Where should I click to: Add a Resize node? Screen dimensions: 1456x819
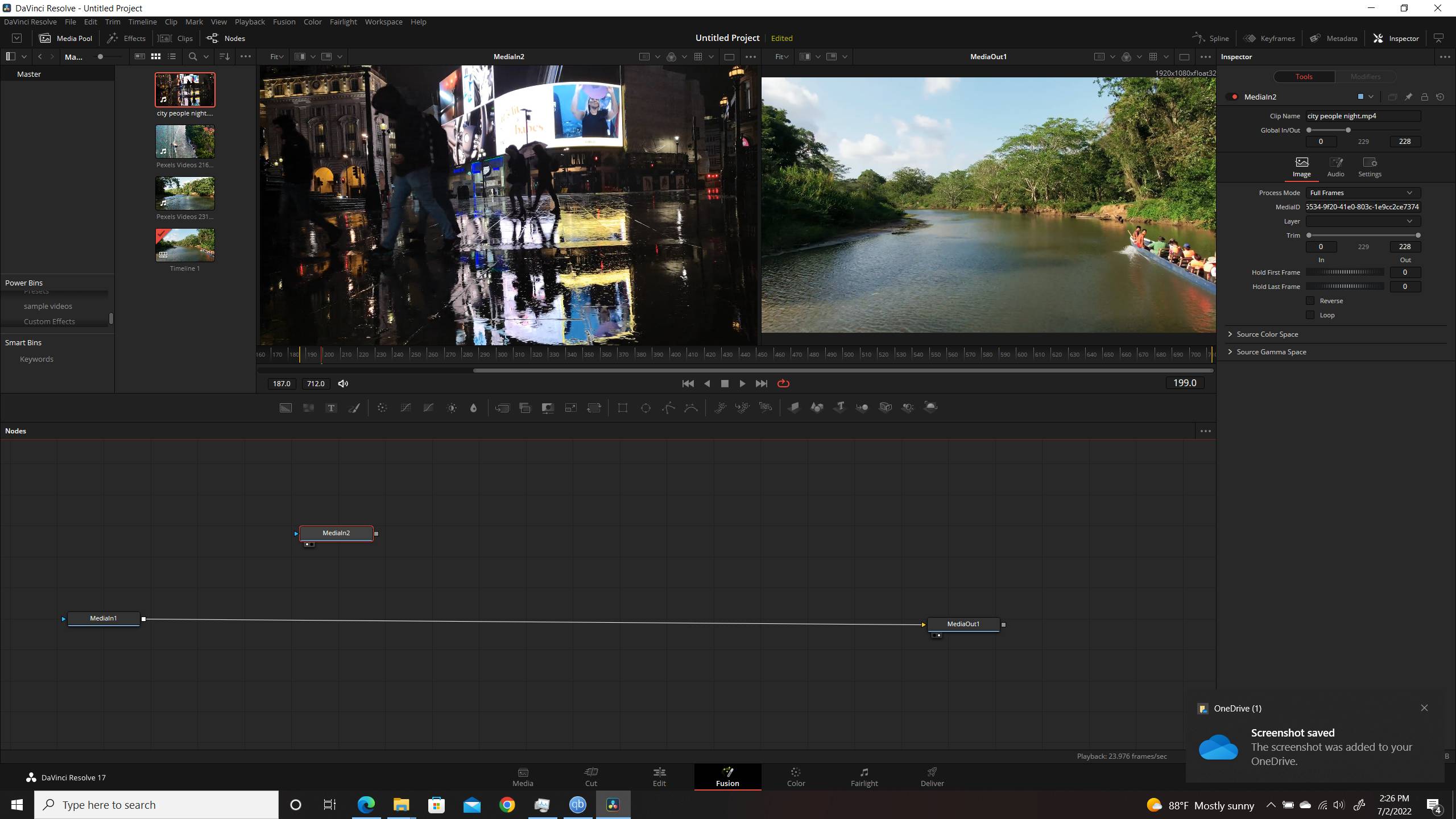coord(570,407)
